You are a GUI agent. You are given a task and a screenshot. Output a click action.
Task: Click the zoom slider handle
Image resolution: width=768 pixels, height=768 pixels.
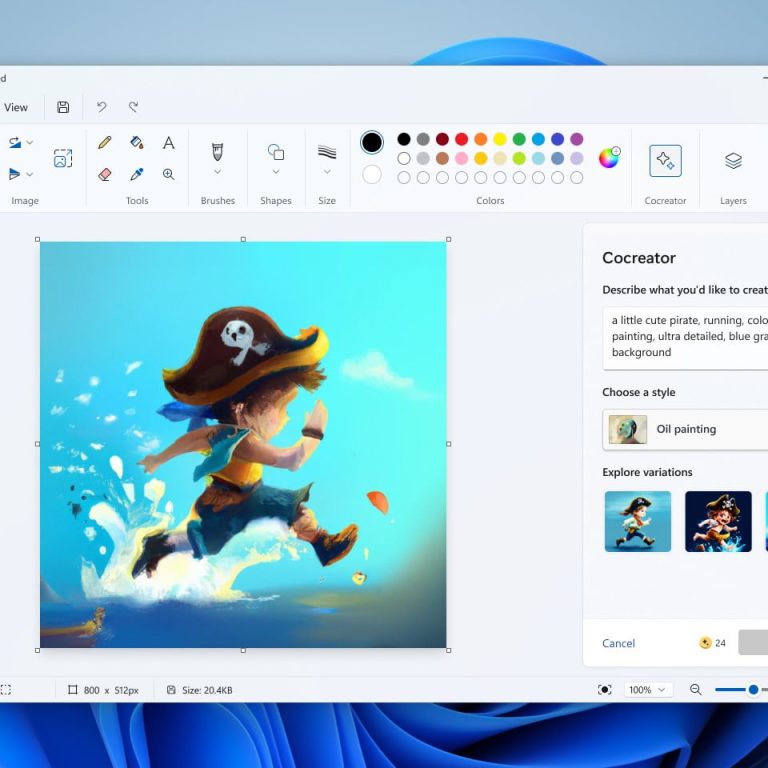coord(753,690)
